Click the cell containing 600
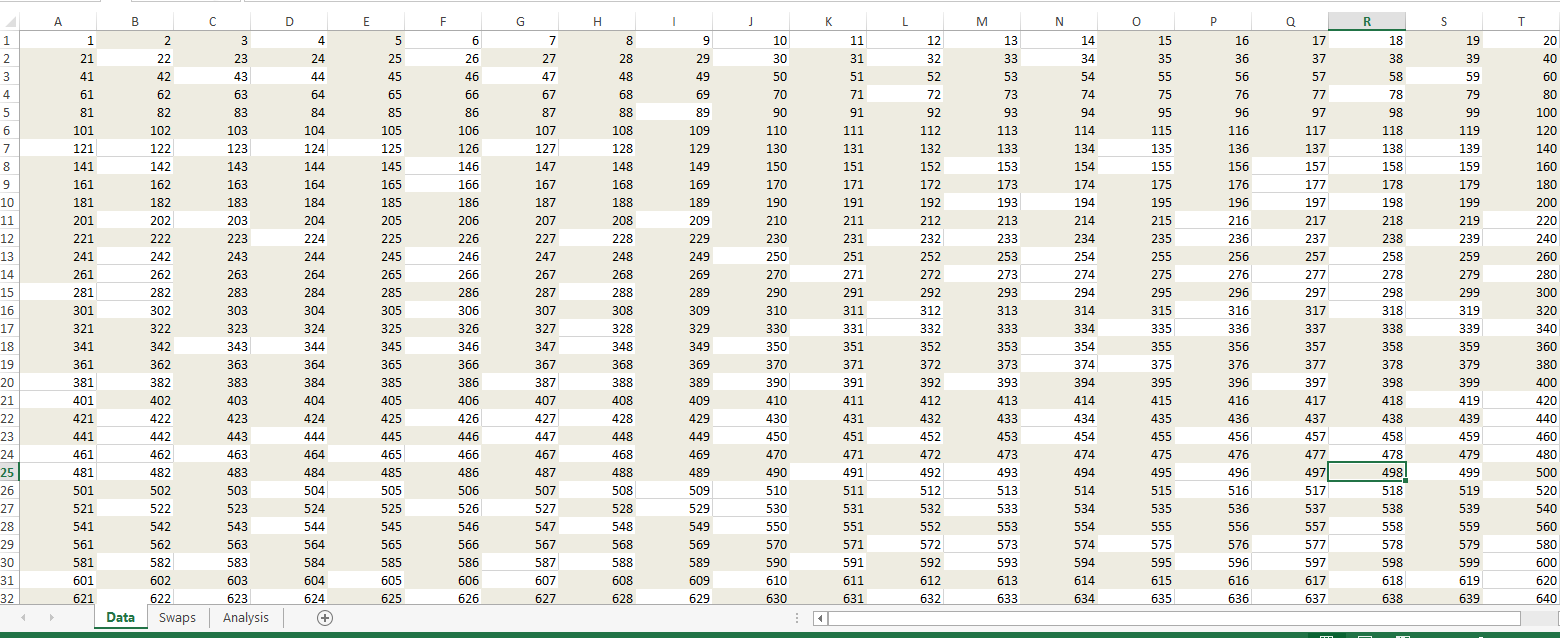Screen dimensions: 1560x638 point(1521,562)
